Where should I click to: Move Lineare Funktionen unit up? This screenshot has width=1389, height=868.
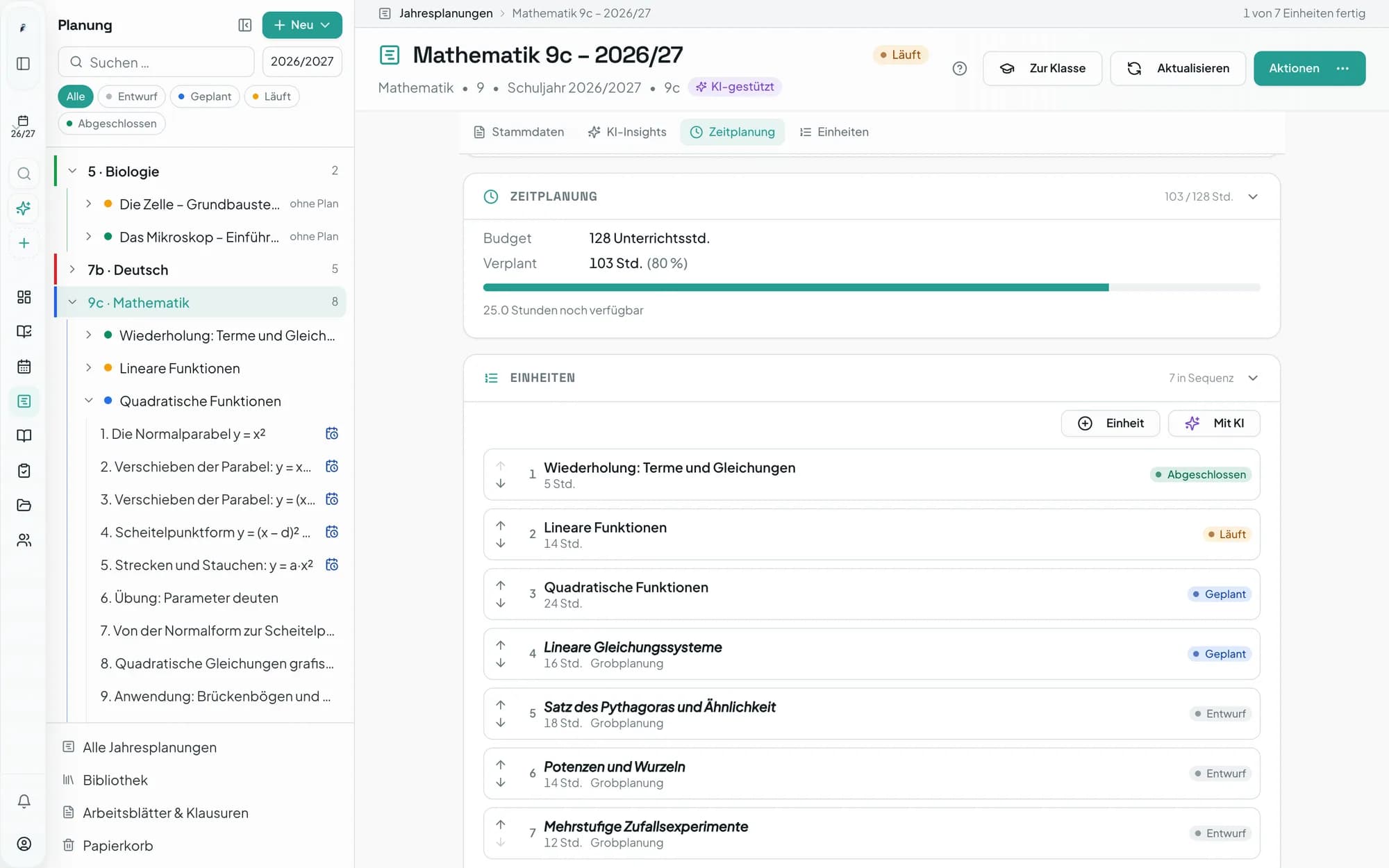[x=501, y=526]
